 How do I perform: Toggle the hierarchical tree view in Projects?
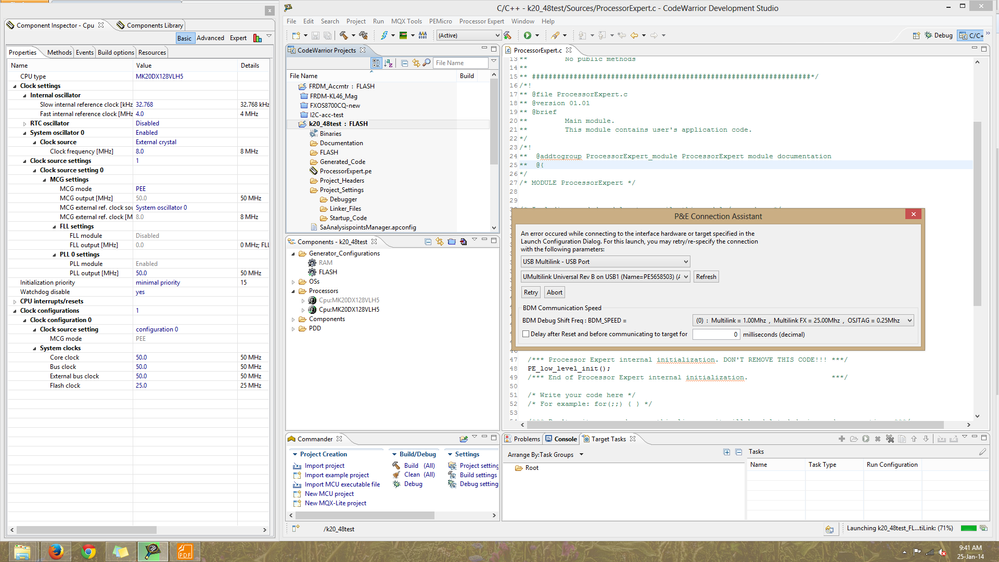click(376, 63)
